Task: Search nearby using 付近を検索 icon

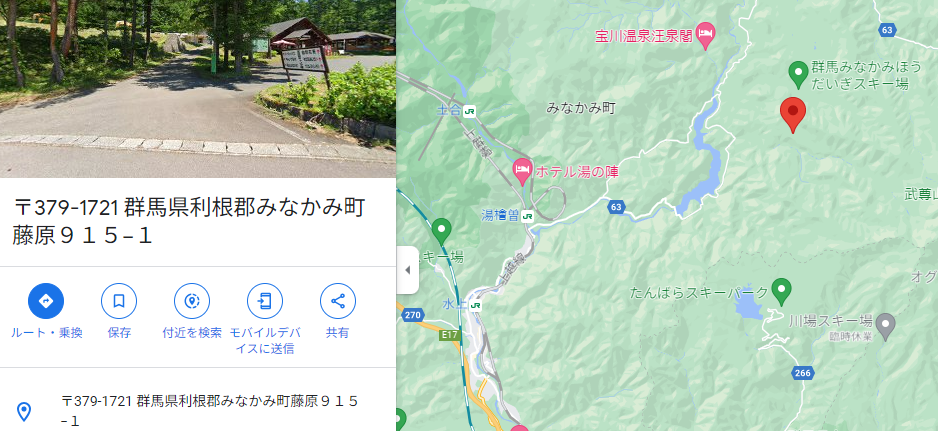Action: [x=192, y=301]
